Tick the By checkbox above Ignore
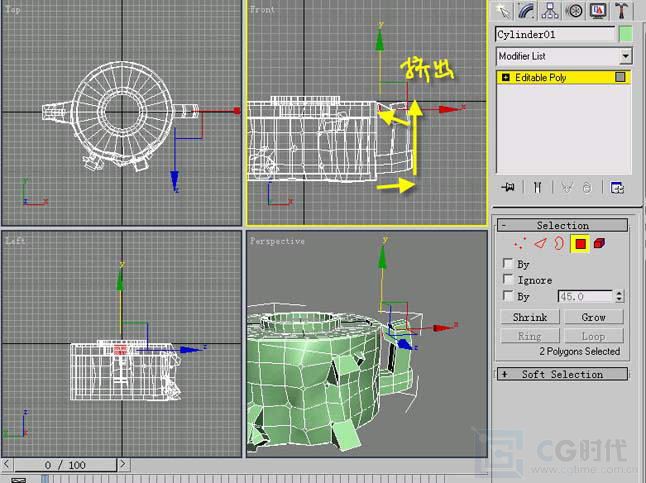The image size is (646, 483). (x=508, y=263)
